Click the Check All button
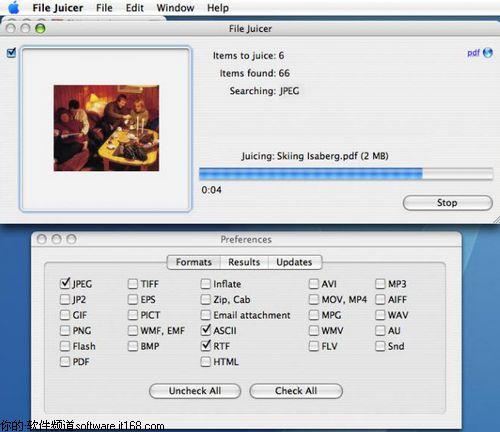Viewport: 500px width, 432px height. 296,391
